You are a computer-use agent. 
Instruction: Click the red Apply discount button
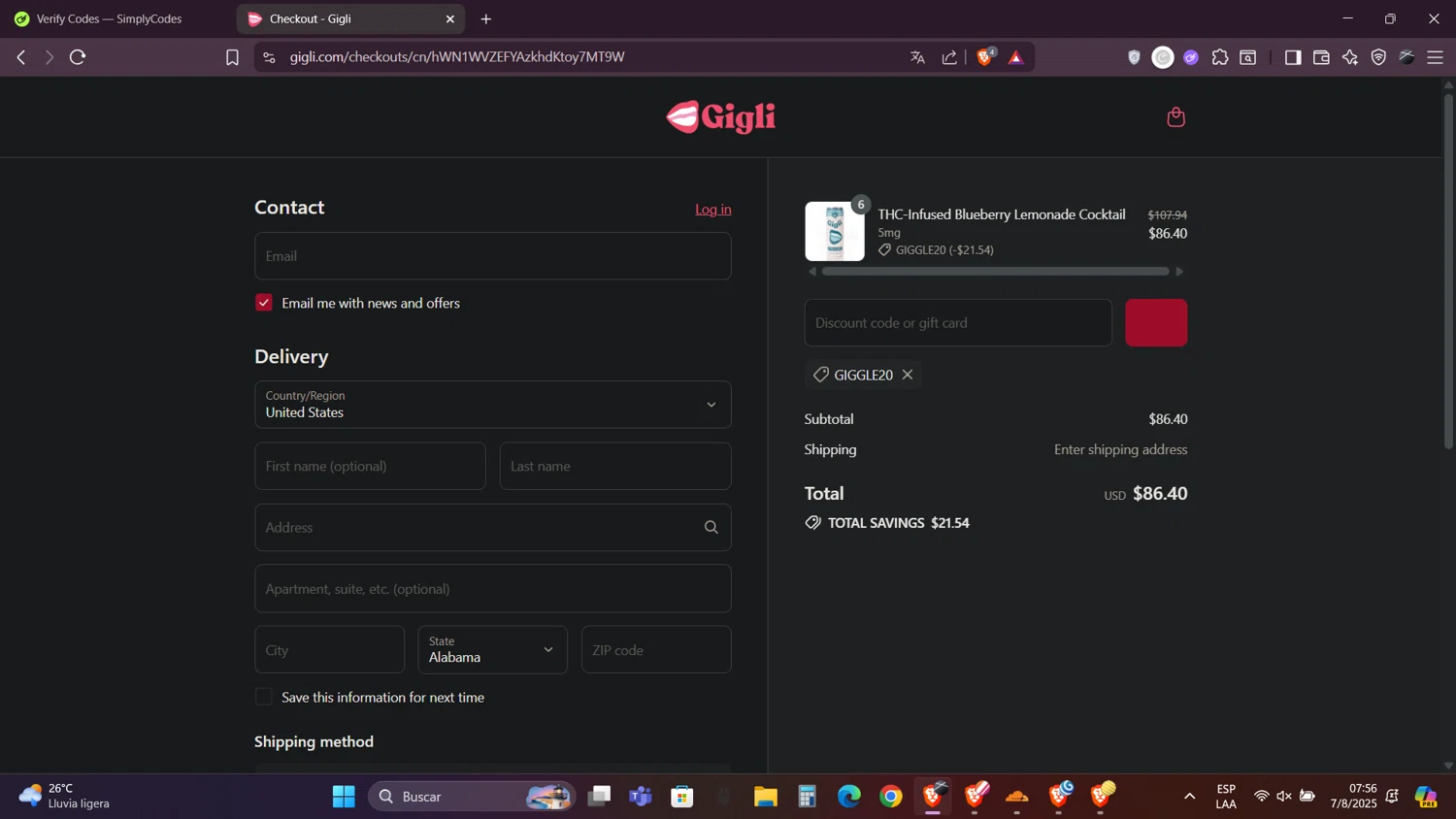1156,322
